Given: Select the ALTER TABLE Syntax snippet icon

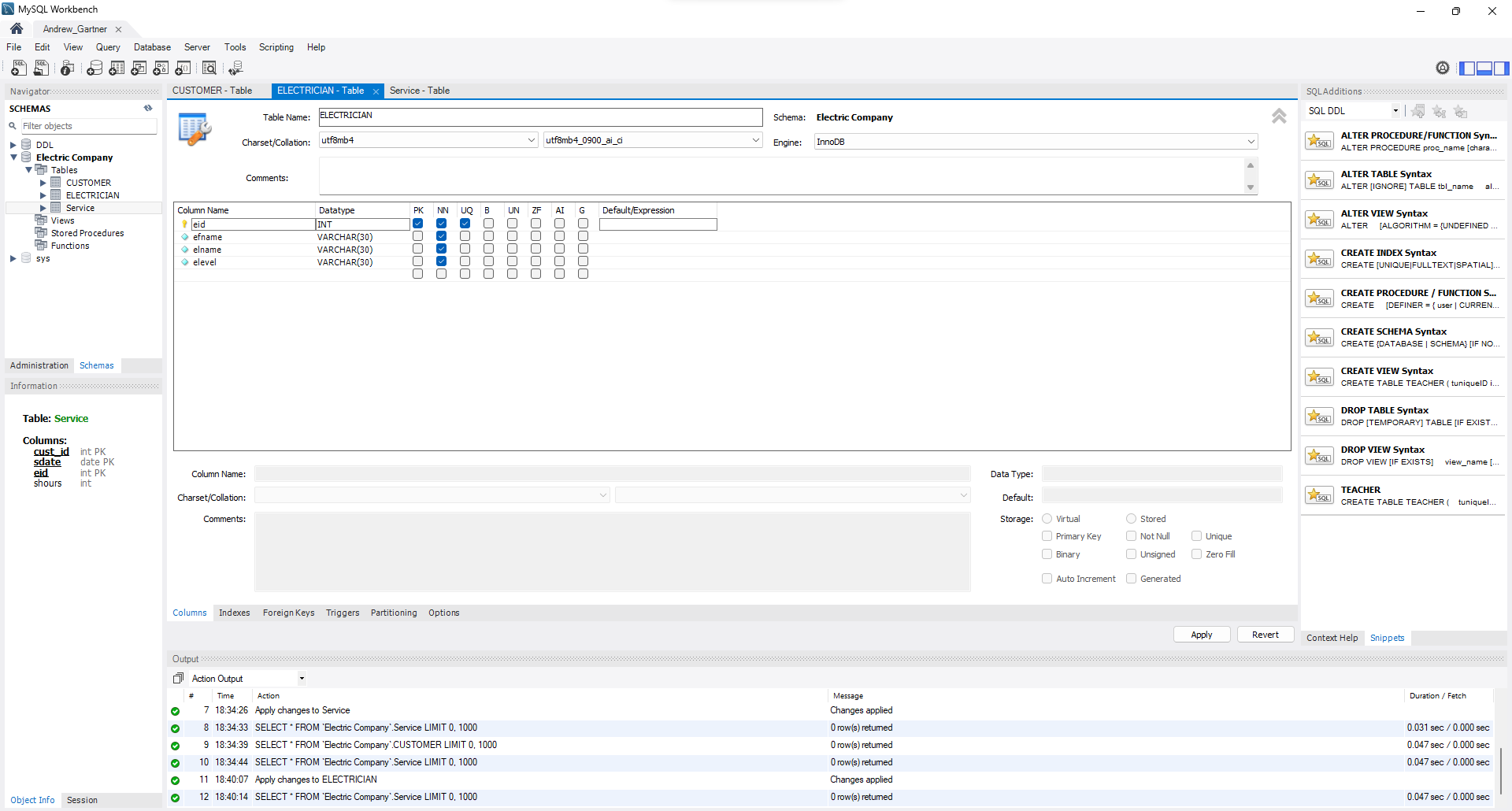Looking at the screenshot, I should 1319,180.
